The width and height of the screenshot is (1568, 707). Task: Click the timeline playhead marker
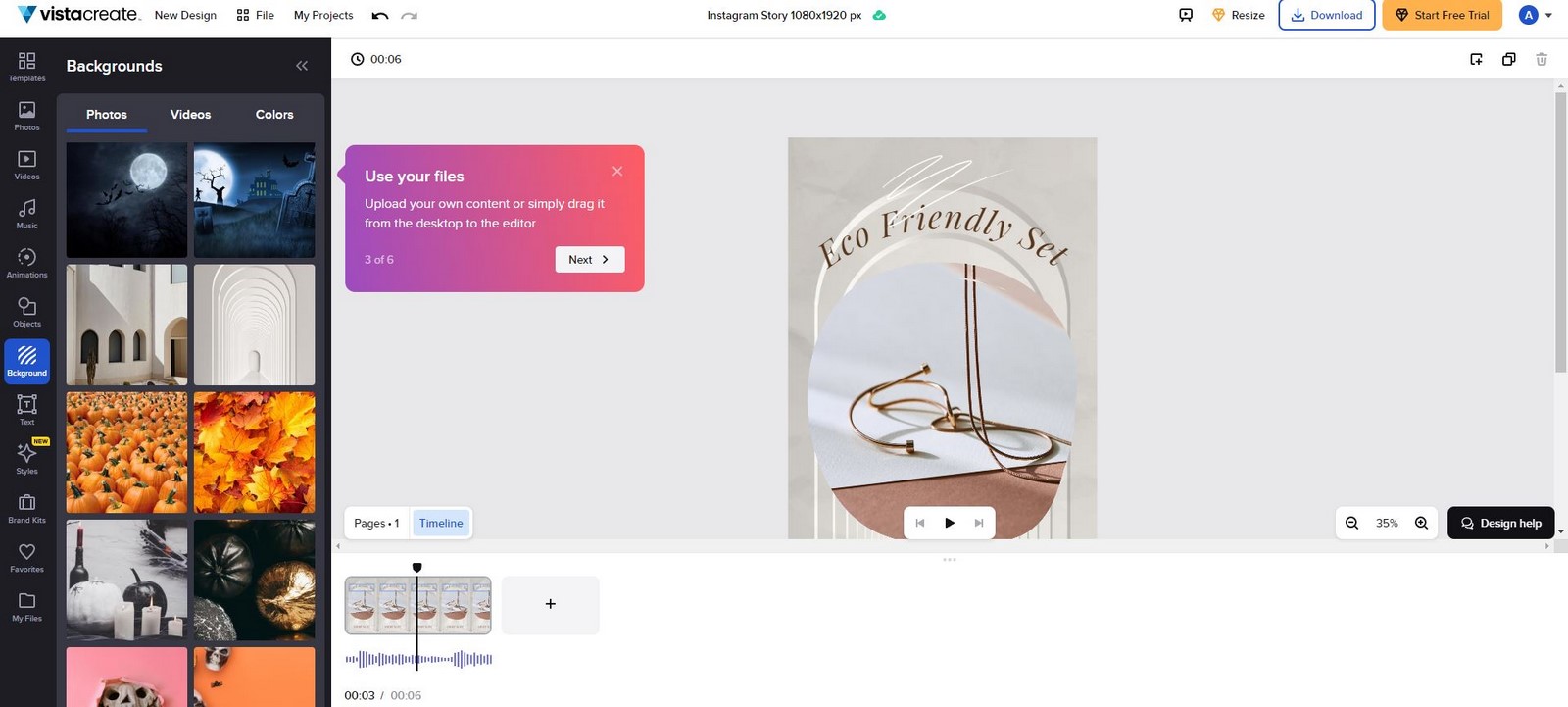(x=416, y=567)
